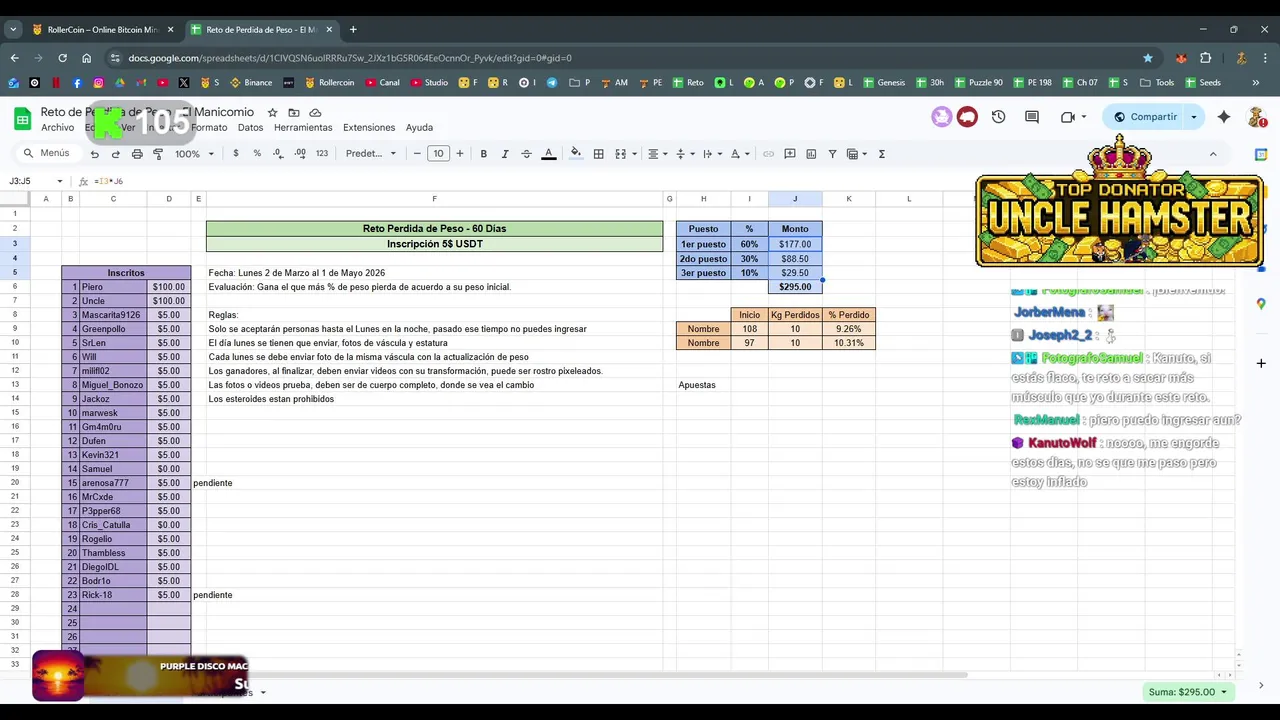Open the fill color bucket

(x=575, y=154)
